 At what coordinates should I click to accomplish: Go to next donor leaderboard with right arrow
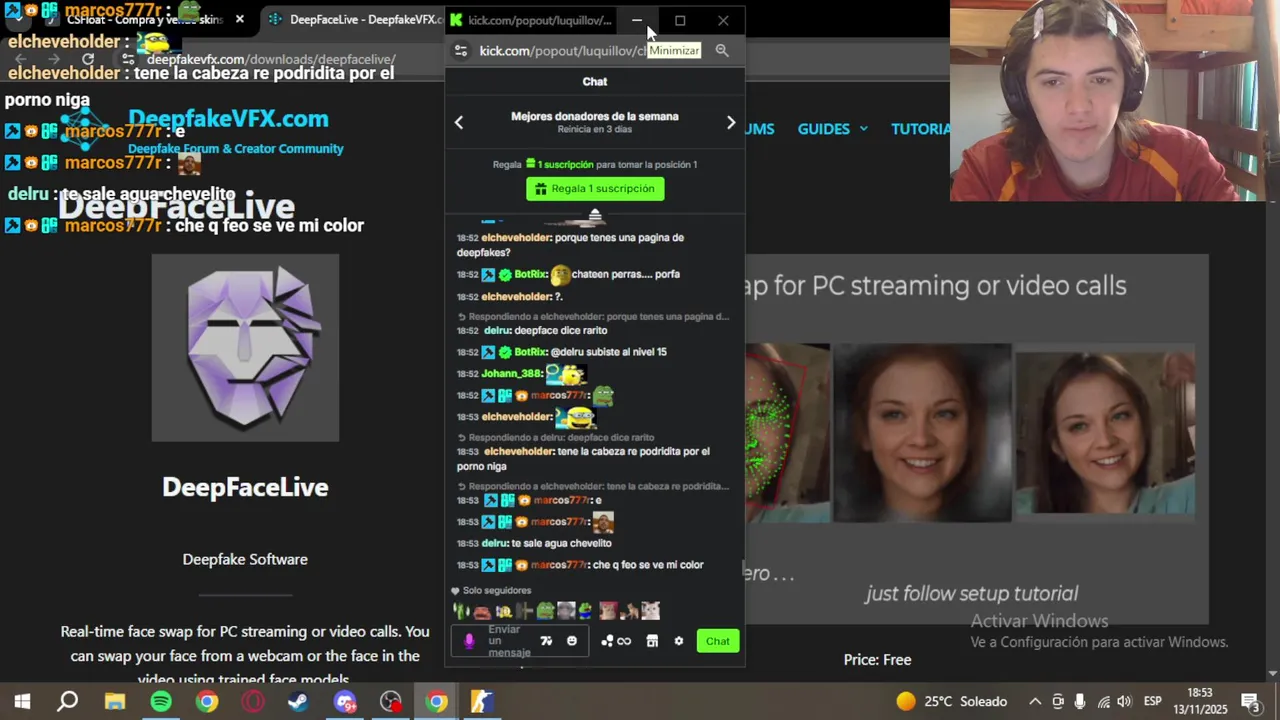point(731,122)
